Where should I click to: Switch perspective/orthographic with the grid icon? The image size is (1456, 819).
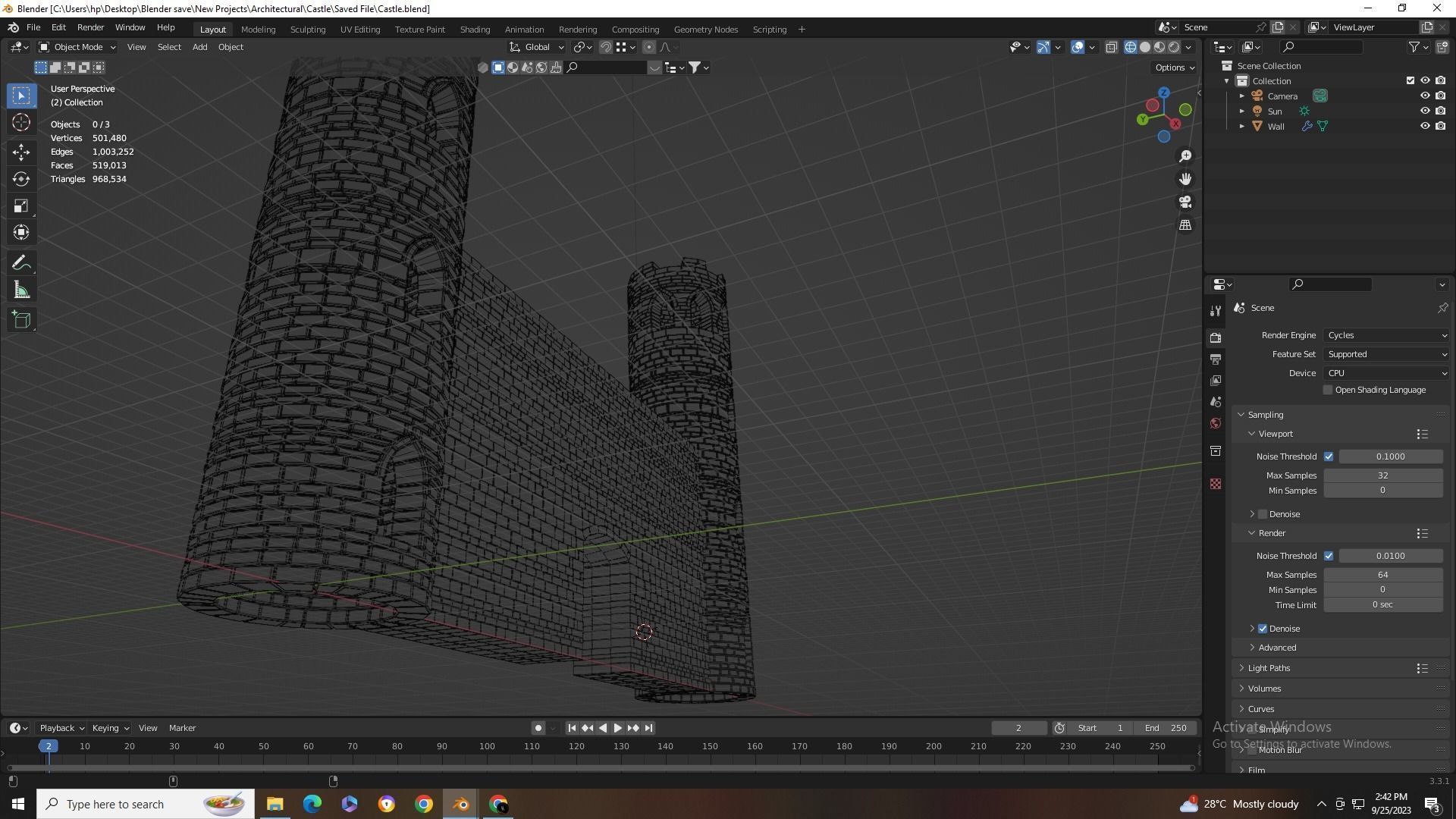[1185, 225]
